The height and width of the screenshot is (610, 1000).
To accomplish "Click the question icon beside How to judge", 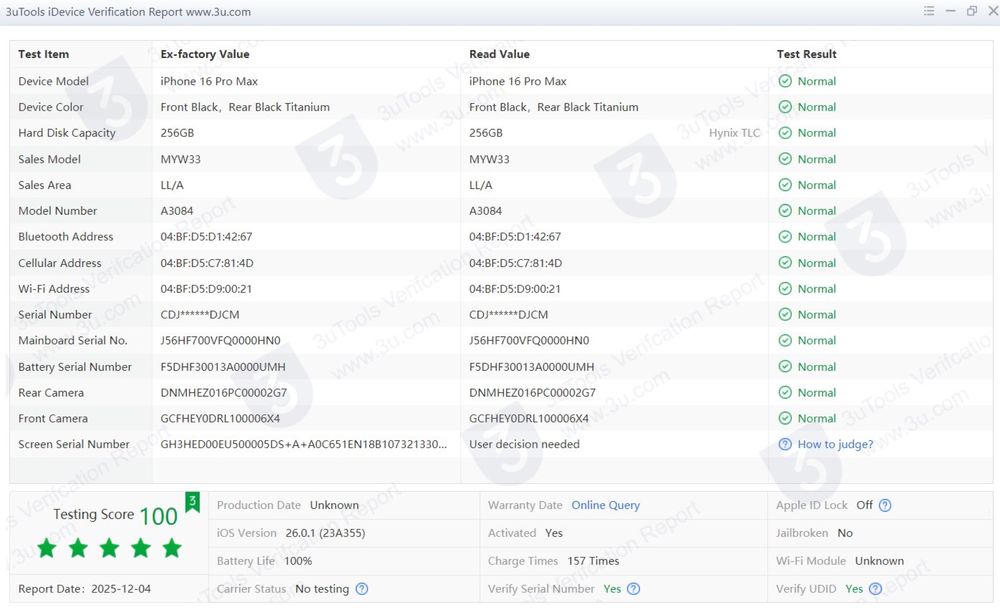I will (x=785, y=444).
